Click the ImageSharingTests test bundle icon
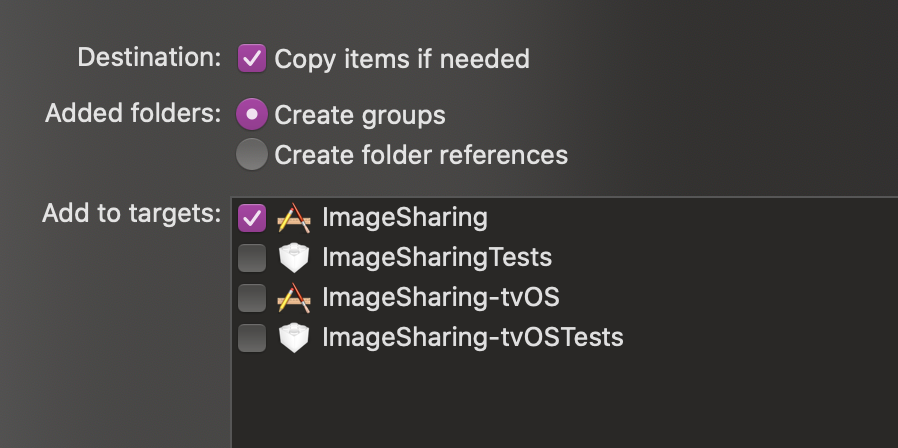Image resolution: width=898 pixels, height=448 pixels. coord(294,258)
